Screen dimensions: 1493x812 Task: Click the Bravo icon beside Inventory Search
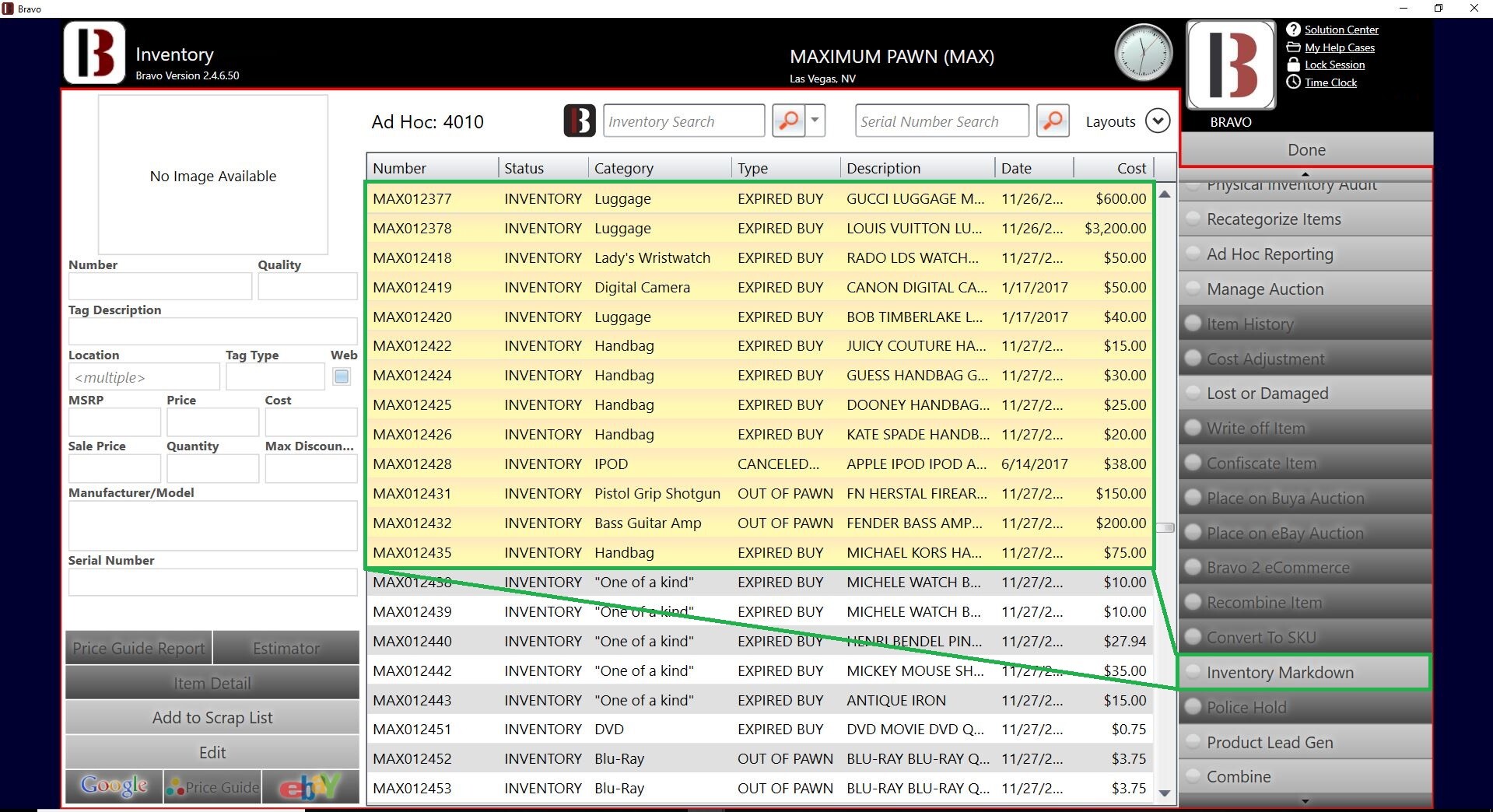pyautogui.click(x=580, y=121)
